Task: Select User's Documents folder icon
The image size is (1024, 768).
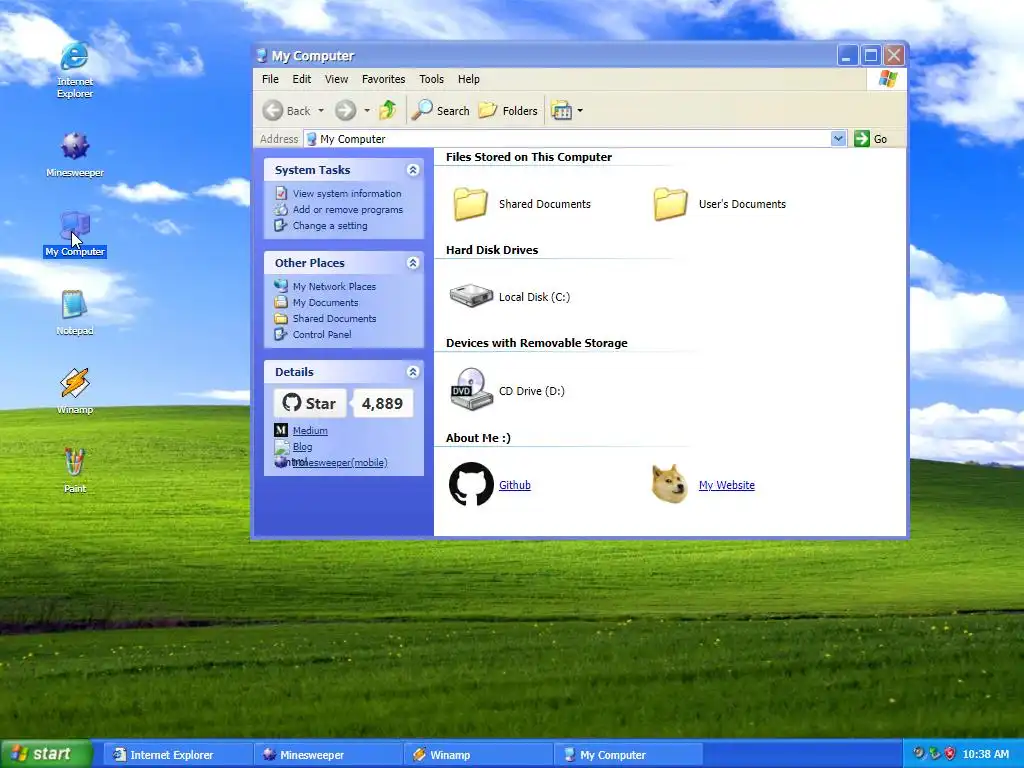Action: point(670,204)
